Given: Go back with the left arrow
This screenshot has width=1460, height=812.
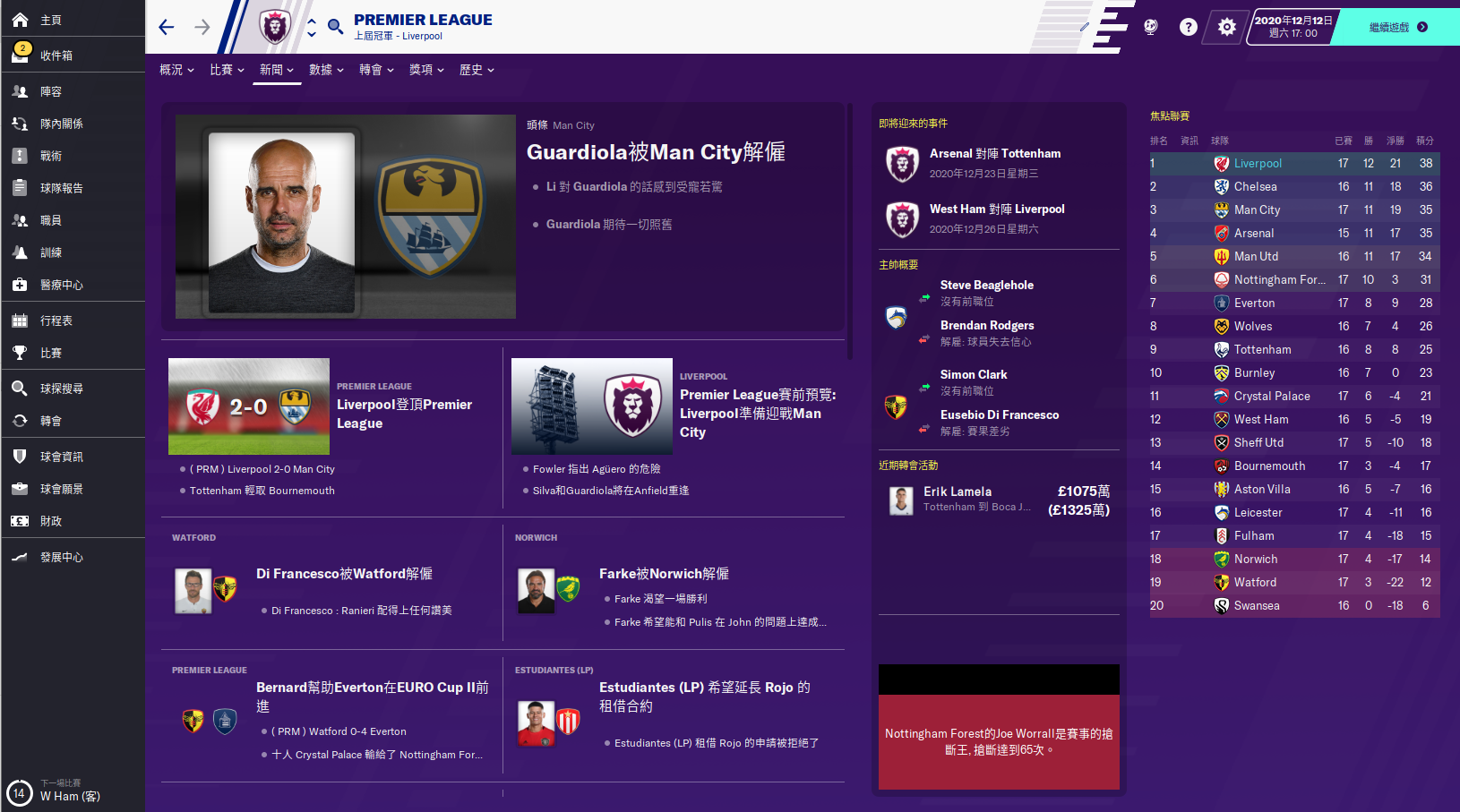Looking at the screenshot, I should coord(167,27).
